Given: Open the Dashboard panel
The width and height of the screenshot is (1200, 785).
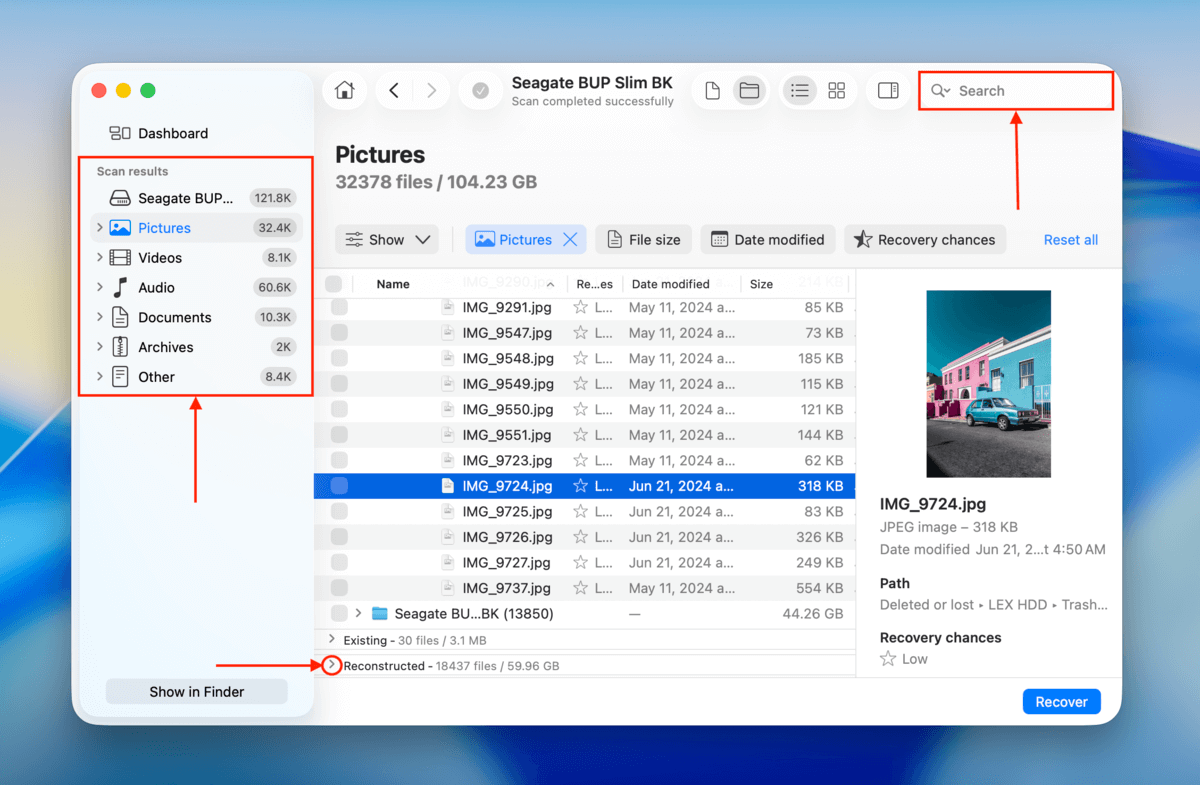Looking at the screenshot, I should [160, 133].
